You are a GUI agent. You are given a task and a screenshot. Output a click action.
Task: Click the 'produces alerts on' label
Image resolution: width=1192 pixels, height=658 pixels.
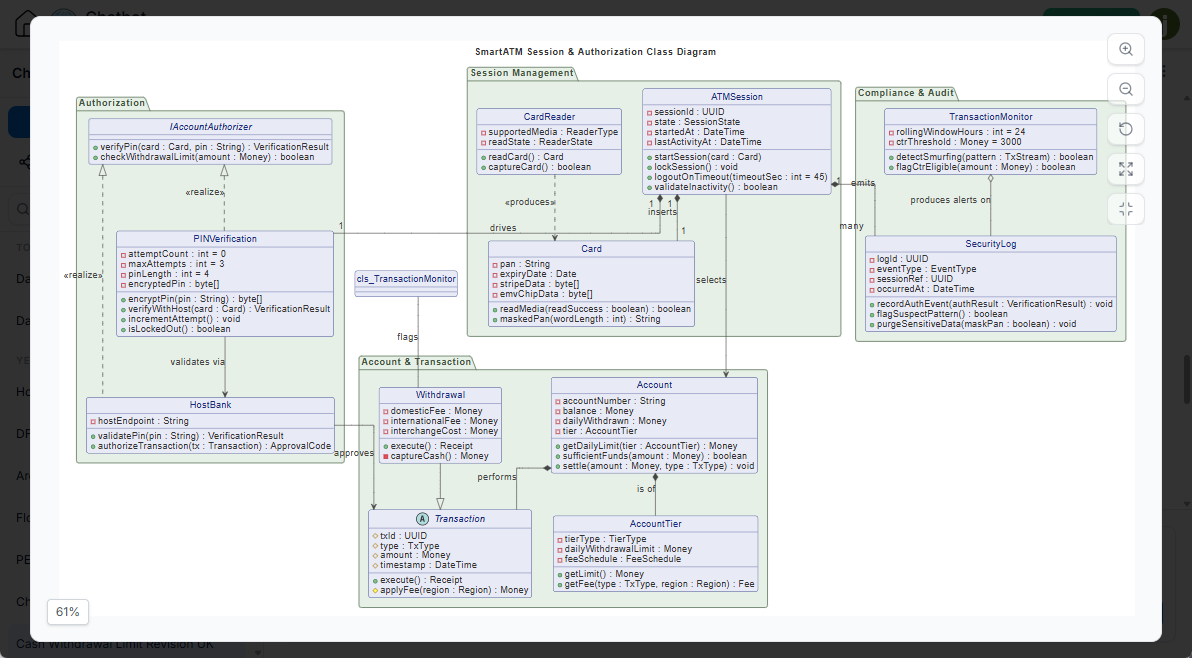(x=950, y=201)
